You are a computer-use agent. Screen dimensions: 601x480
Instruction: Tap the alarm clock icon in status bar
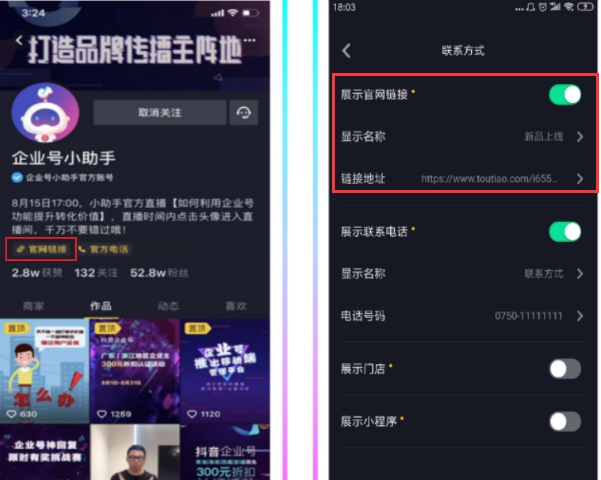542,7
